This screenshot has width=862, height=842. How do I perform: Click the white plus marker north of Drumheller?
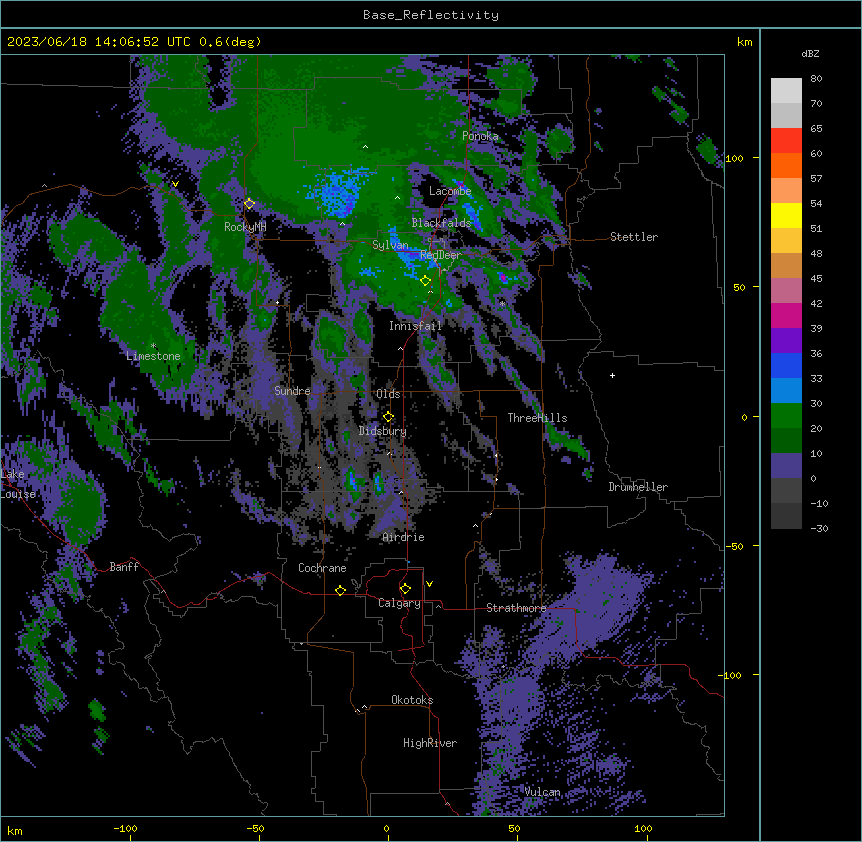612,375
